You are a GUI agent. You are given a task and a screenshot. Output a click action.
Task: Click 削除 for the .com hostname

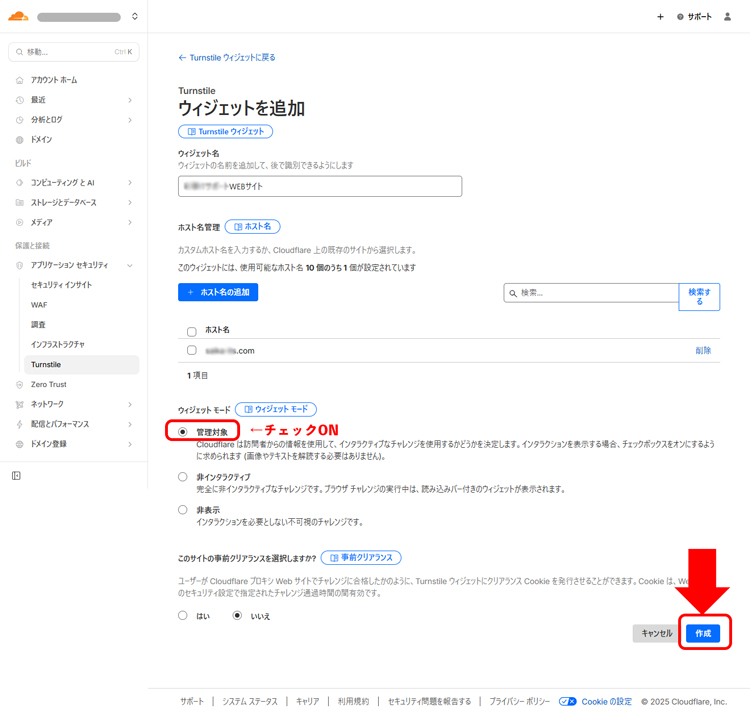(x=703, y=351)
